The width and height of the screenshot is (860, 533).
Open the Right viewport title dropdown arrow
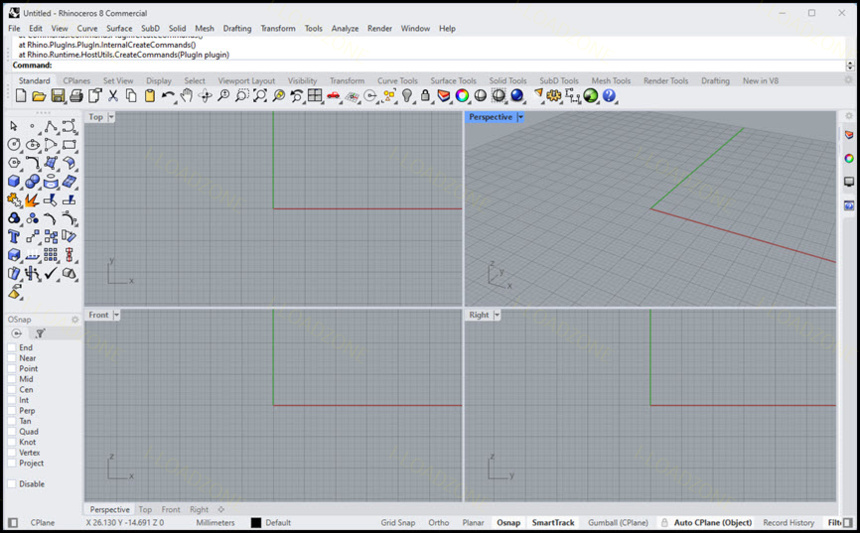tap(497, 315)
